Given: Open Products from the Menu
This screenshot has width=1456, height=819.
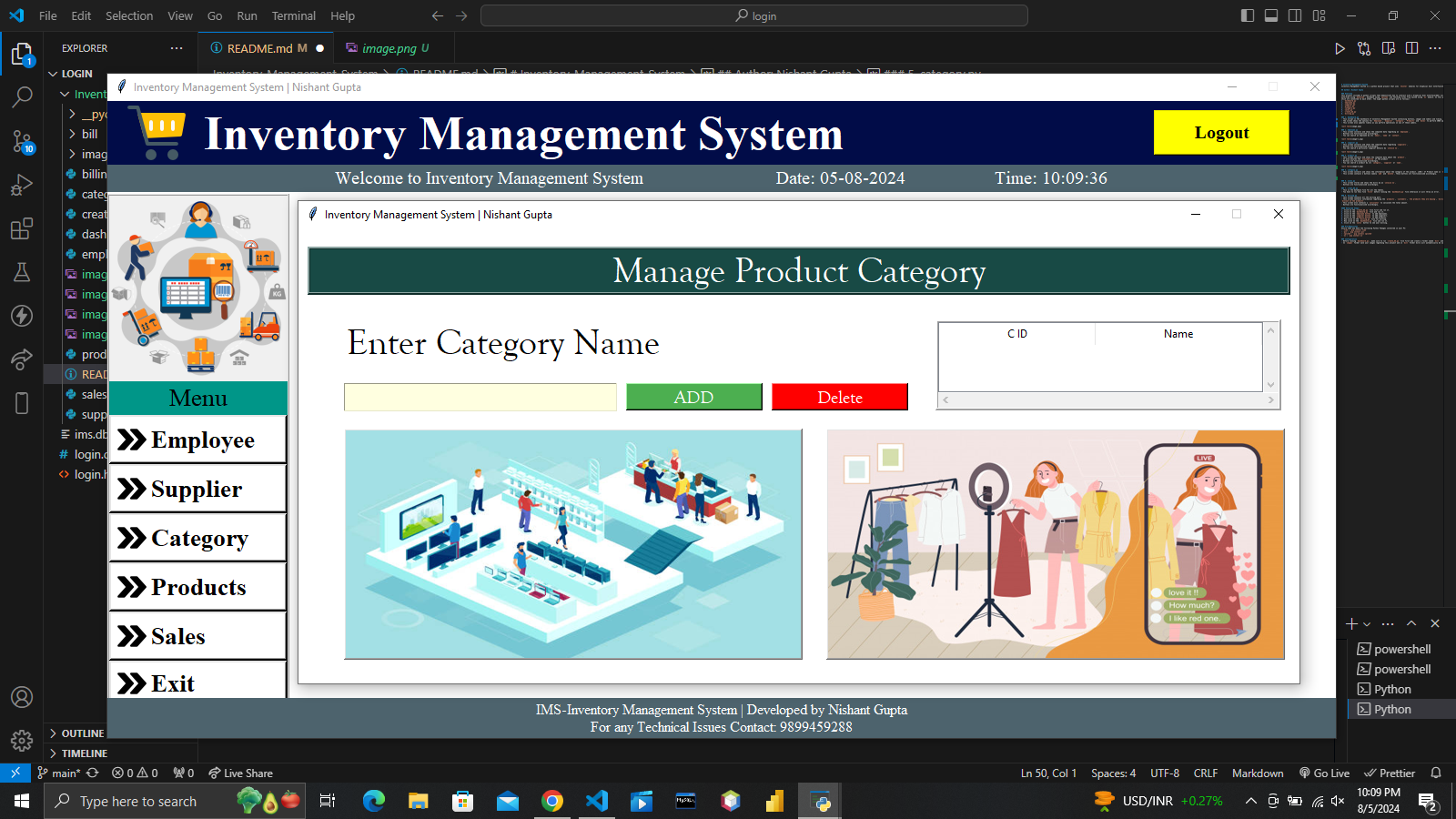Looking at the screenshot, I should 197,587.
